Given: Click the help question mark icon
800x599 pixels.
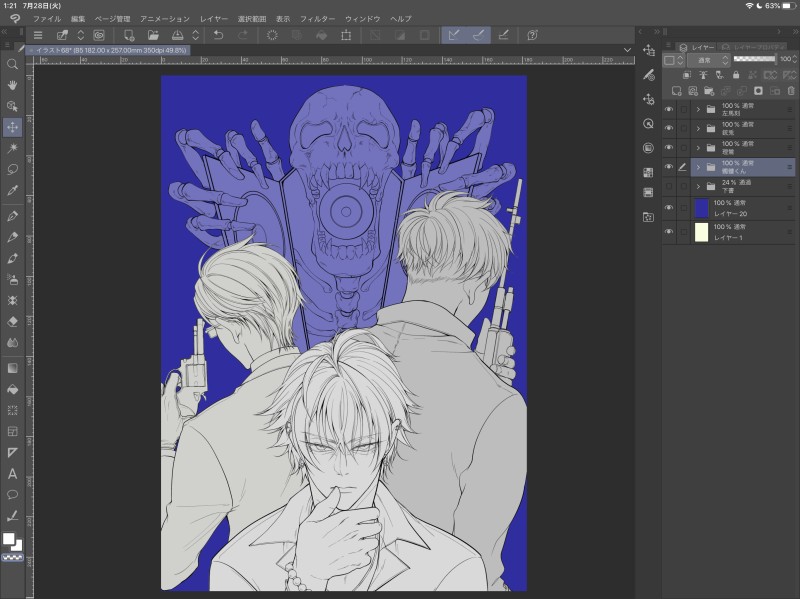Looking at the screenshot, I should pyautogui.click(x=532, y=35).
